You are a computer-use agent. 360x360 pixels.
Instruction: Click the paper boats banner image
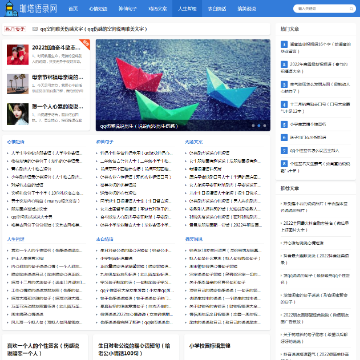point(183,85)
